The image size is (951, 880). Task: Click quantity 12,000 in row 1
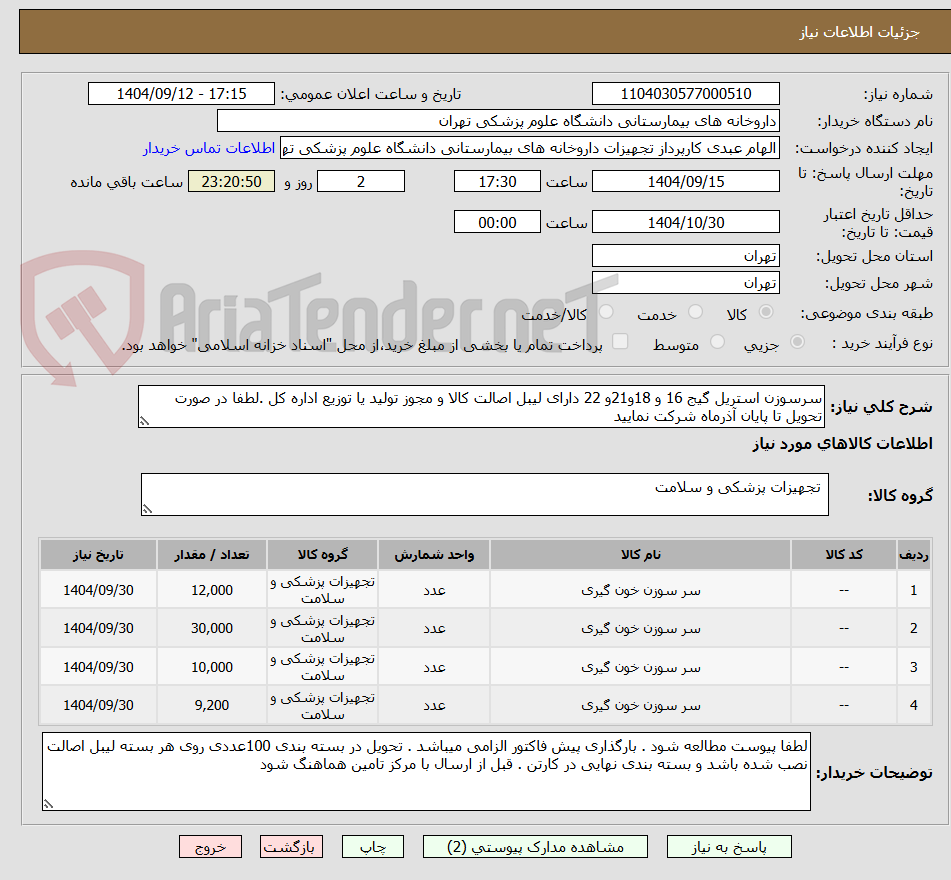[212, 590]
